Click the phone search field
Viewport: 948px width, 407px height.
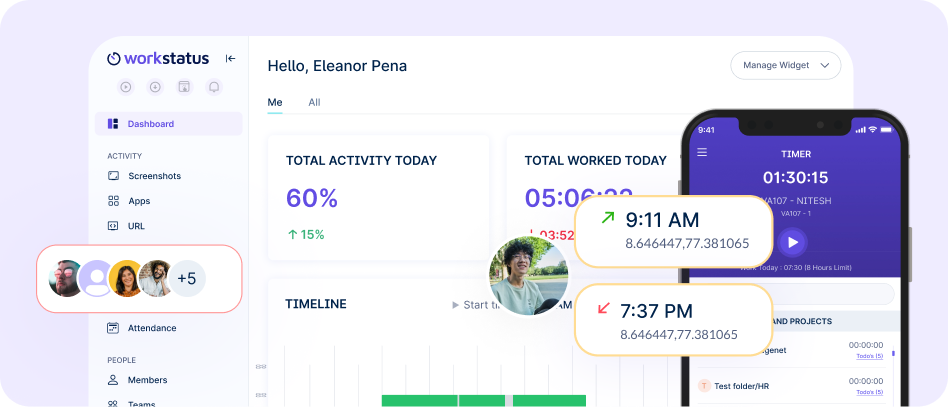834,295
